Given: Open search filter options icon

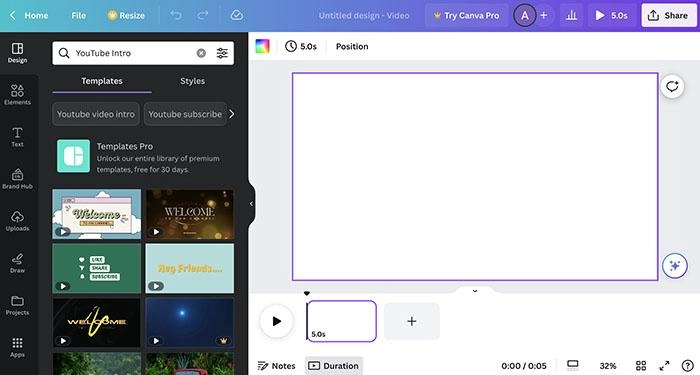Looking at the screenshot, I should click(222, 53).
